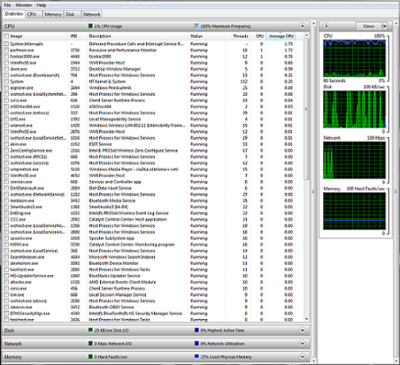
Task: Tick the select-all checkbox beside Image header
Action: [x=6, y=36]
